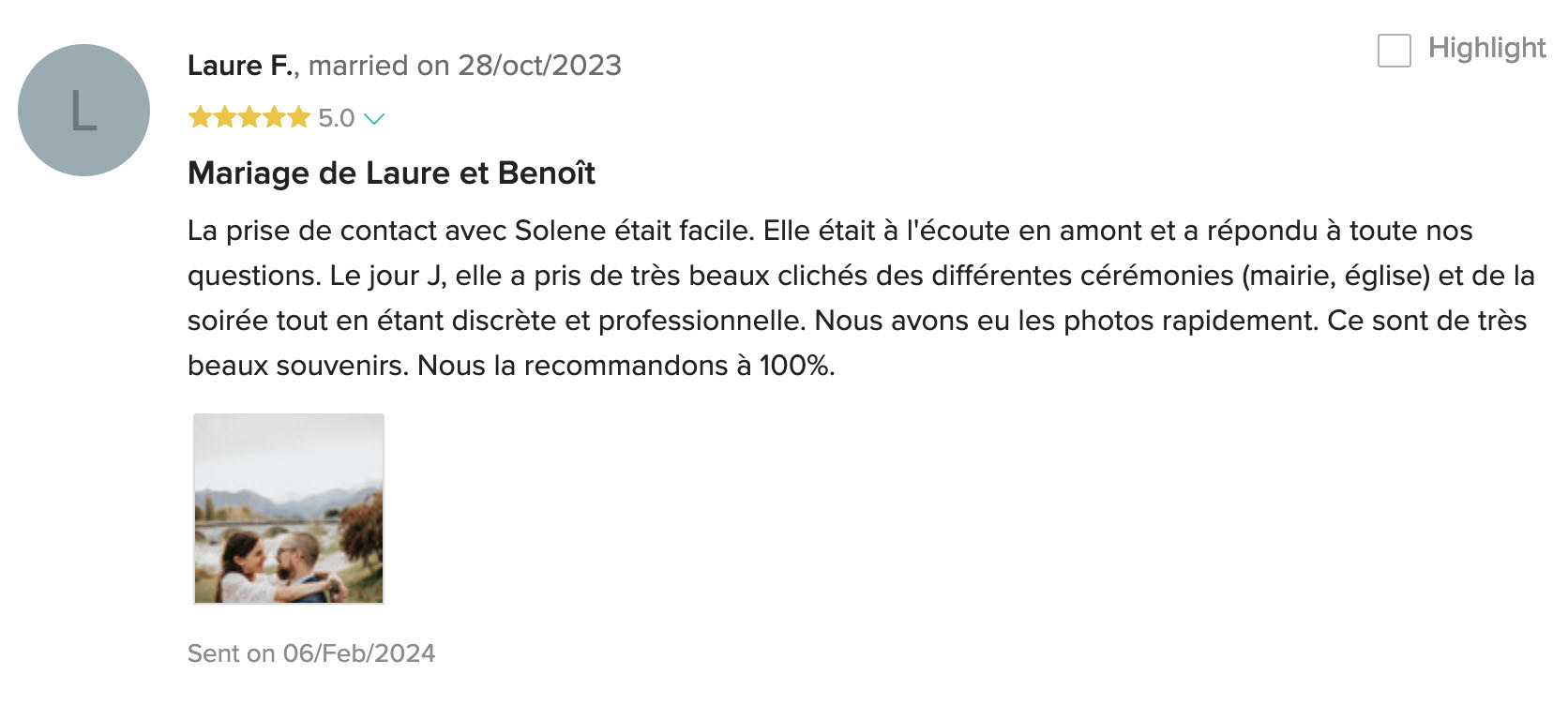Click the Highlight label text
Viewport: 1568px width, 705px height.
coord(1486,48)
